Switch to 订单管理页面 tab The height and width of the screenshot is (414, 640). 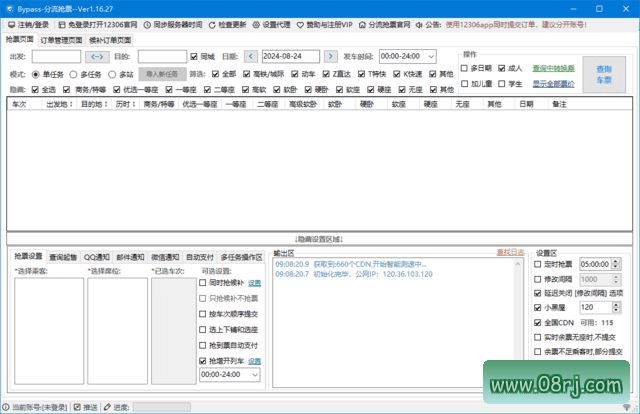click(61, 40)
